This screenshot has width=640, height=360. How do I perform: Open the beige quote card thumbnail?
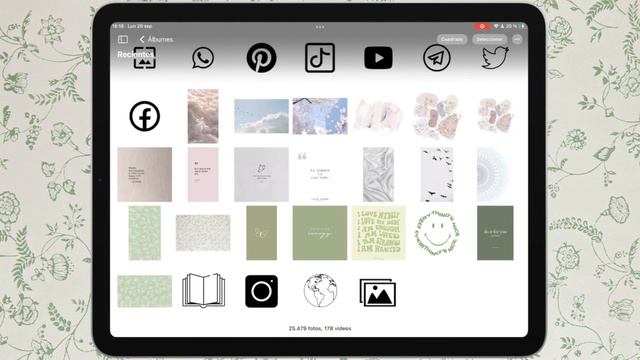pyautogui.click(x=144, y=175)
